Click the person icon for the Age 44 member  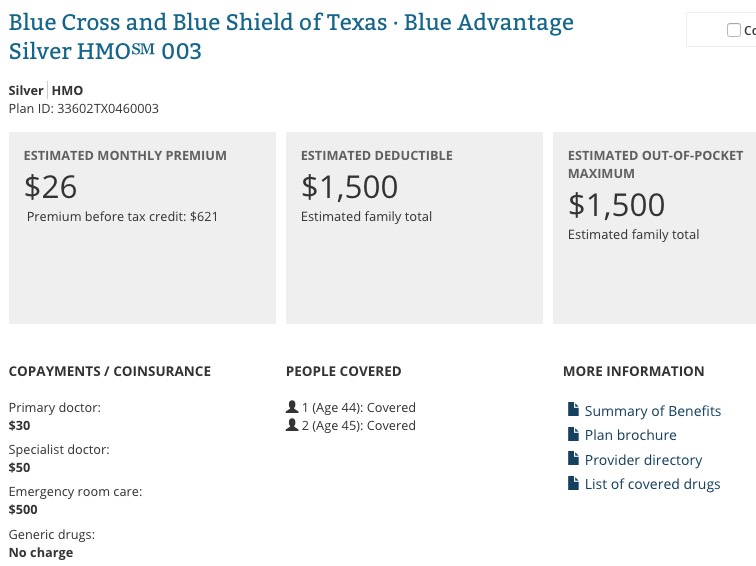tap(292, 408)
